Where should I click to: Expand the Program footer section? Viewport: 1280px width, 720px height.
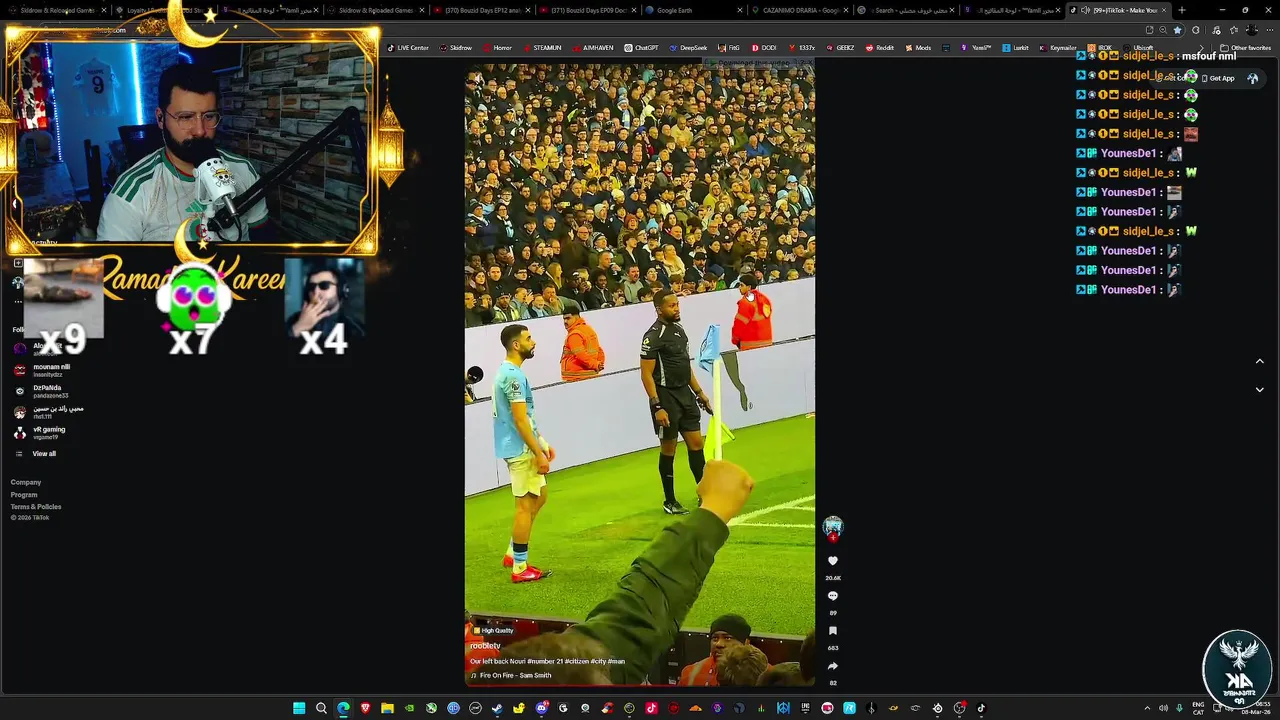24,494
